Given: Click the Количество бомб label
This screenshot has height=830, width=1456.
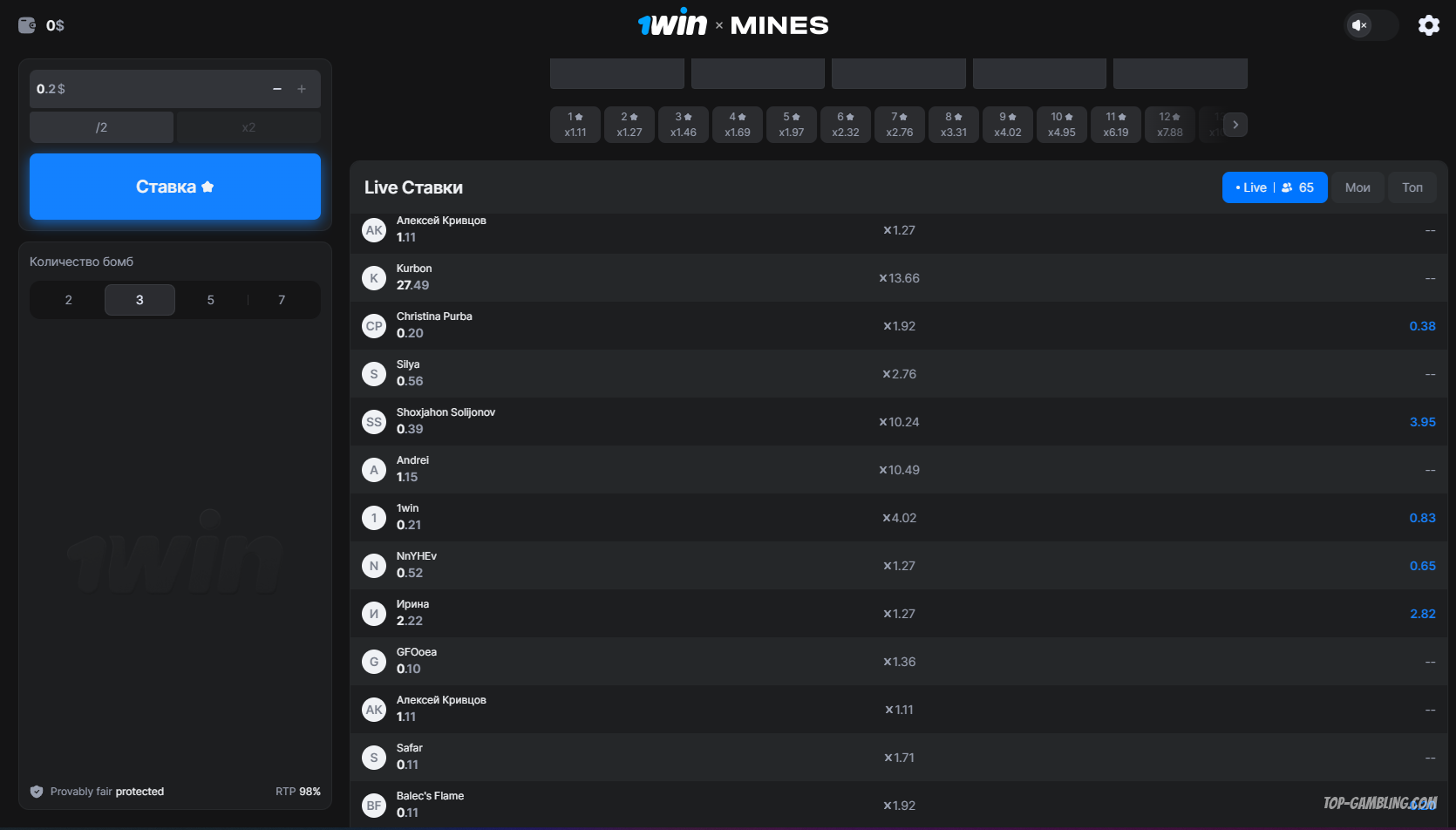Looking at the screenshot, I should point(82,262).
